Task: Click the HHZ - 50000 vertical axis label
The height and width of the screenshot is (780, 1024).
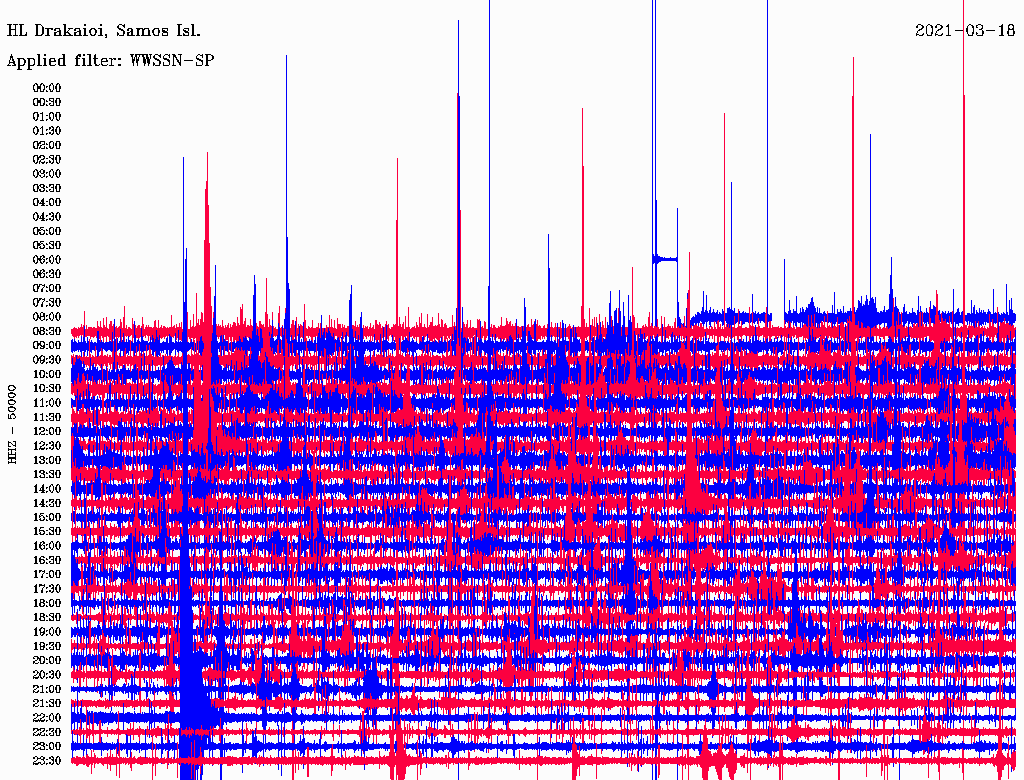Action: pos(12,425)
